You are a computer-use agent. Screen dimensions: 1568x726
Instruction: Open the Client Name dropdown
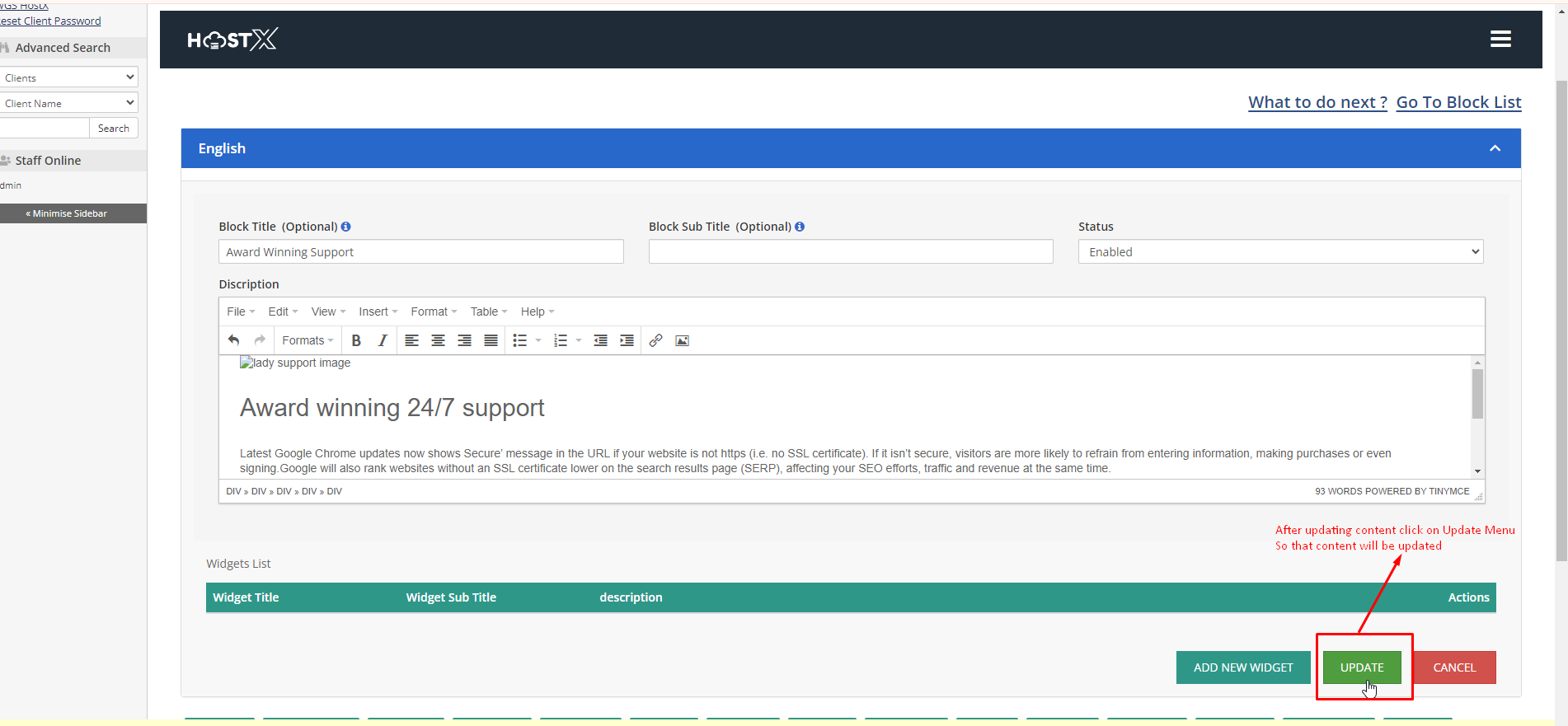(68, 103)
